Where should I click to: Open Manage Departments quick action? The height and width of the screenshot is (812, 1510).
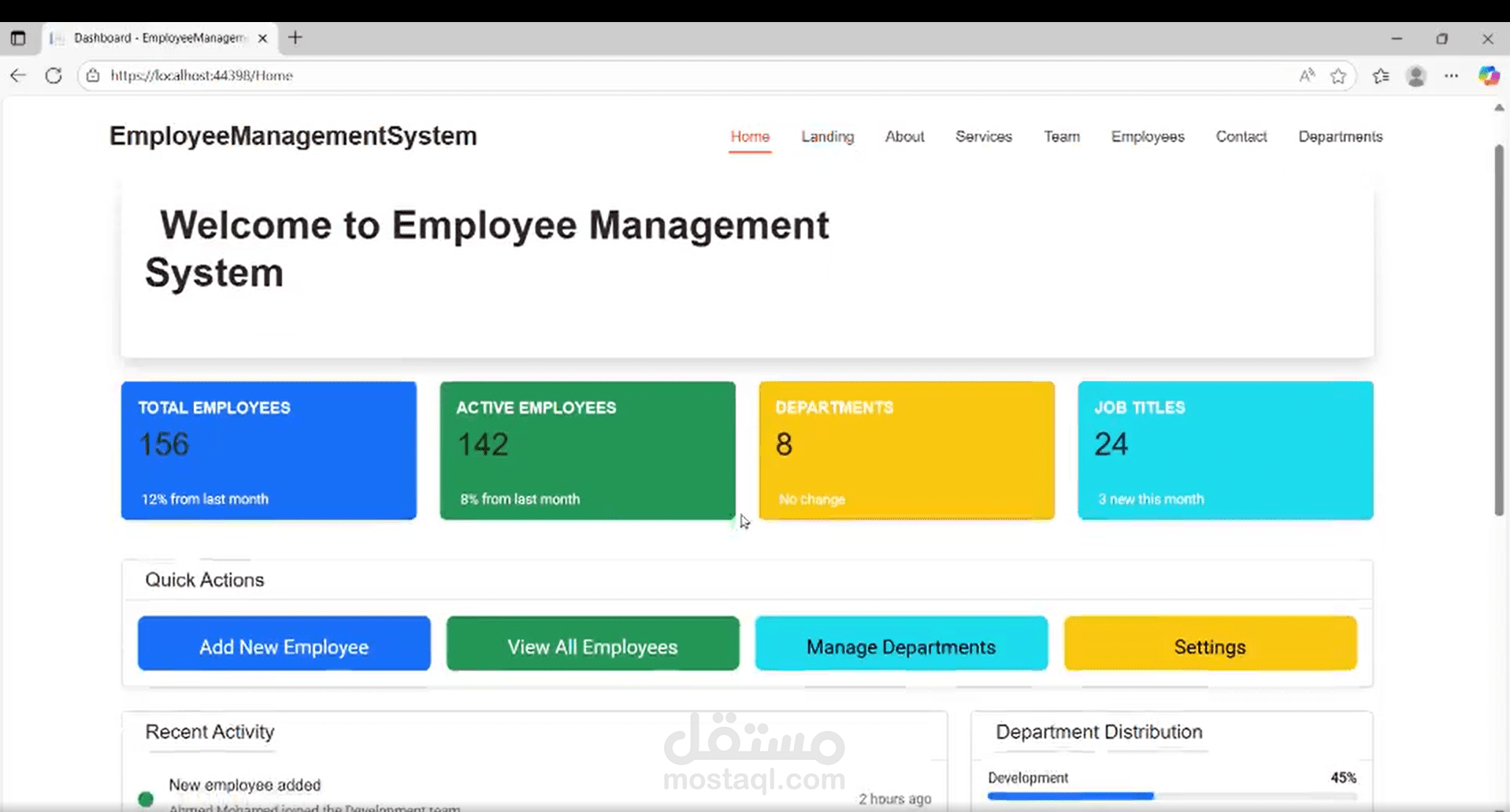(900, 646)
